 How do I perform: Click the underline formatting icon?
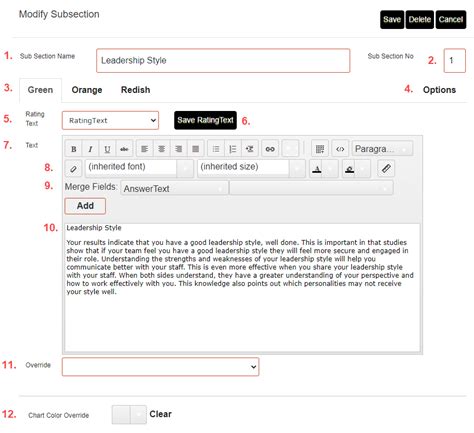tap(107, 149)
